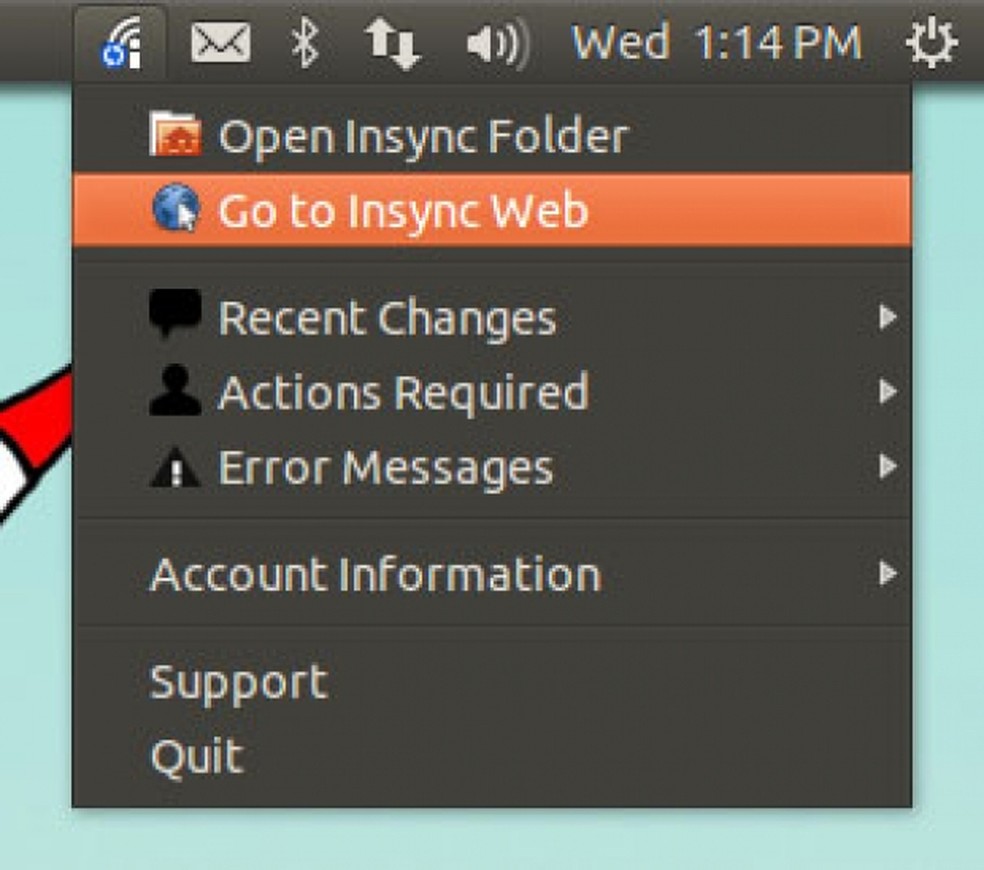
Task: Quit Insync from the menu
Action: (196, 756)
